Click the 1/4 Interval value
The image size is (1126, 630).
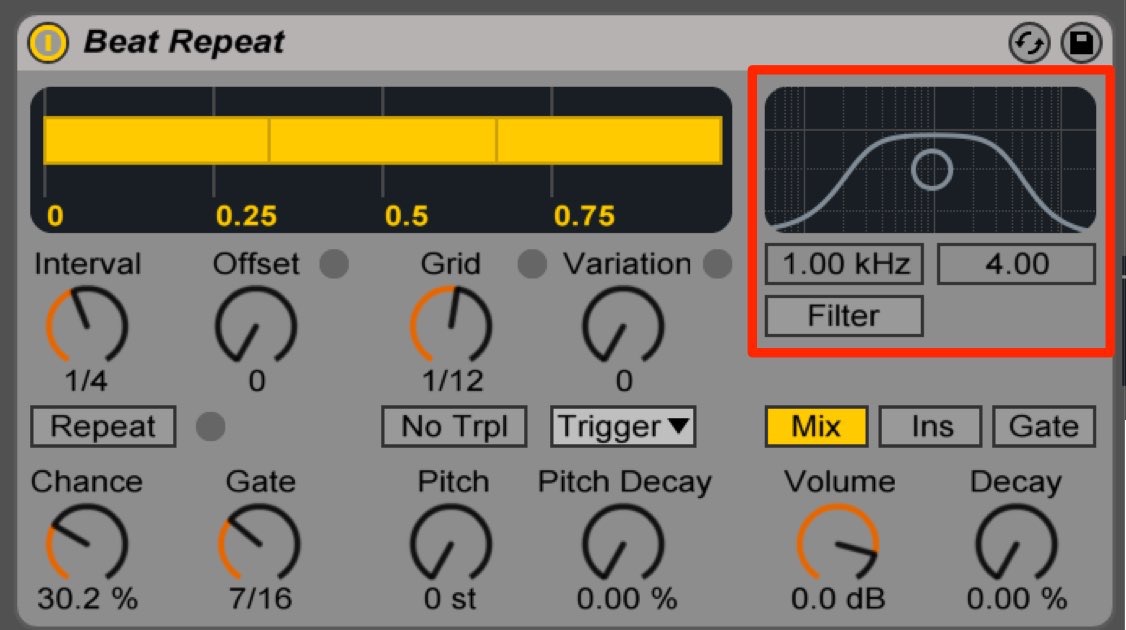[87, 381]
